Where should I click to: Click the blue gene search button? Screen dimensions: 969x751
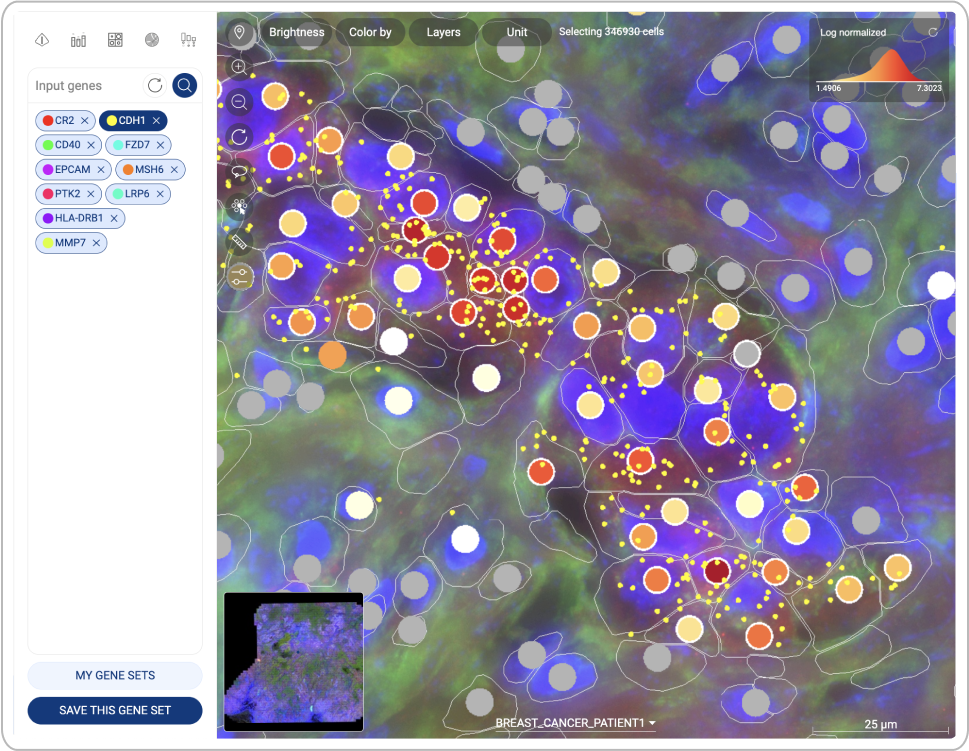coord(184,86)
